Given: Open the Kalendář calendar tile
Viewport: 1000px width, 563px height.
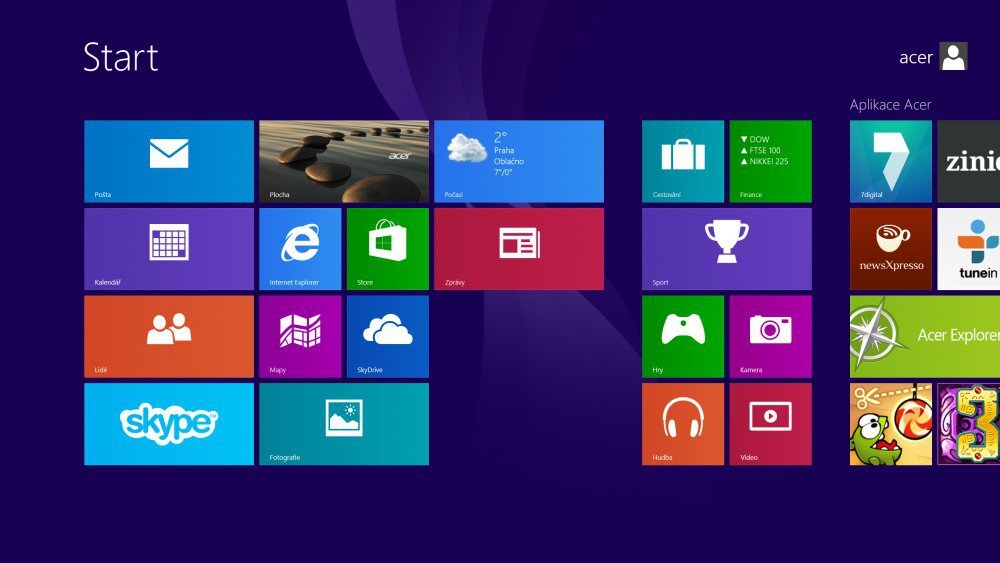Looking at the screenshot, I should tap(168, 248).
